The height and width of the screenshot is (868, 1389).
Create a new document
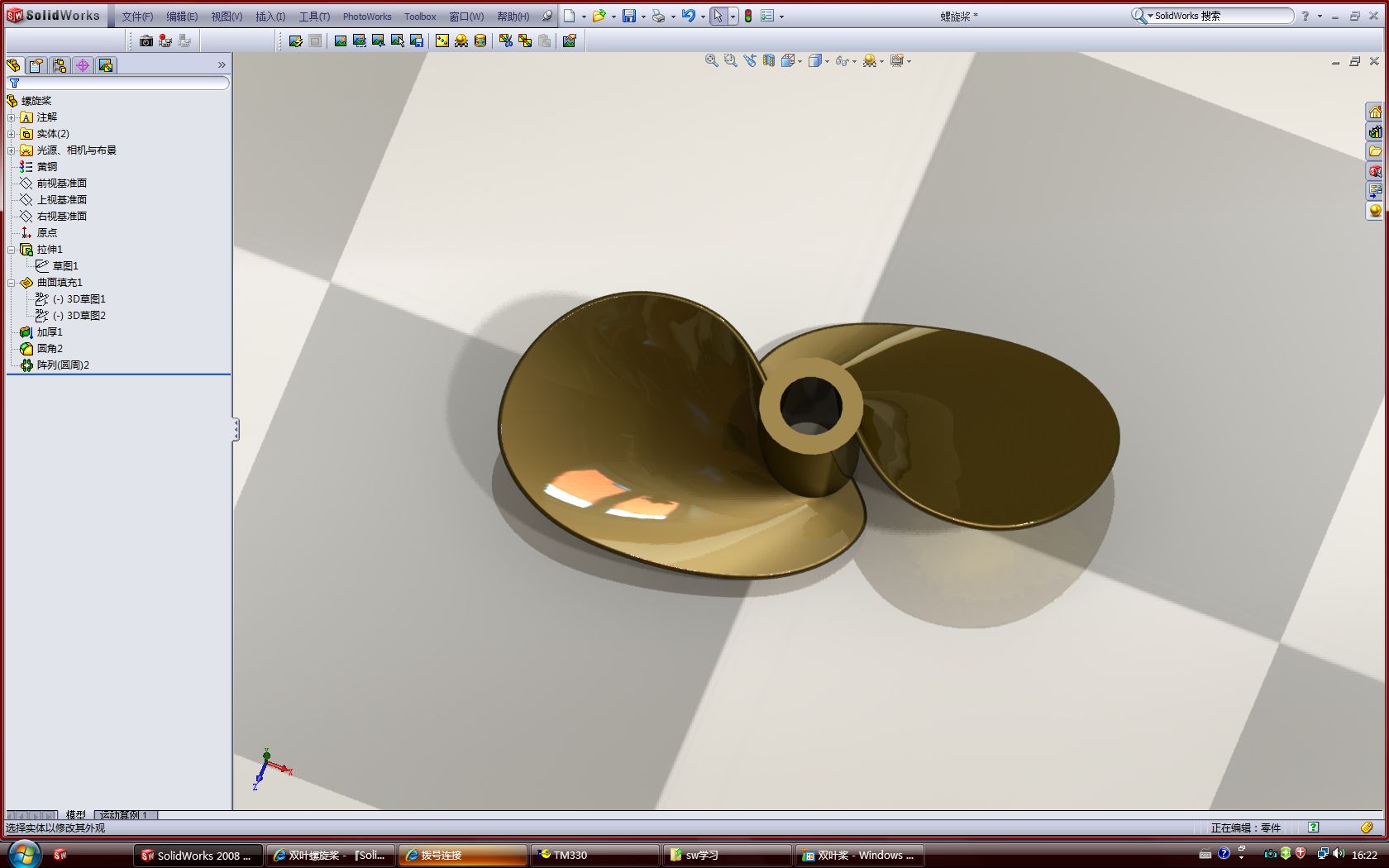(x=570, y=16)
